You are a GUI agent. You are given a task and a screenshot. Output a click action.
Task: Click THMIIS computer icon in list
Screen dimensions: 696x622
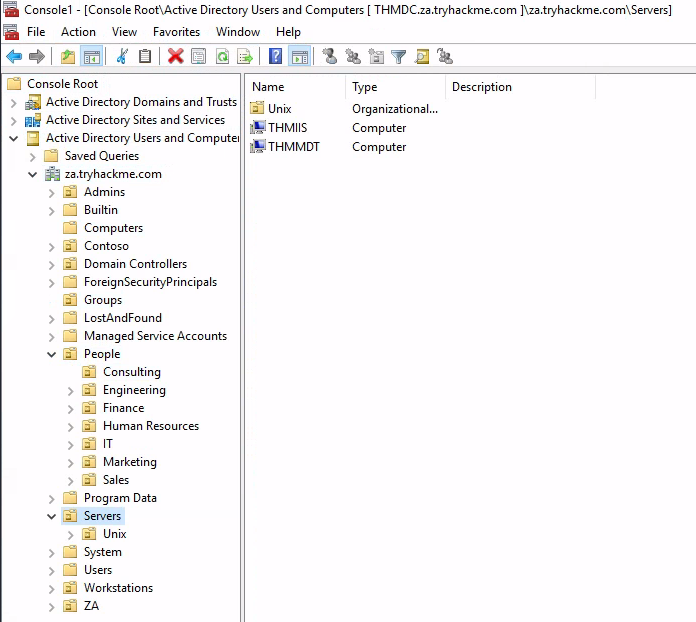click(x=257, y=127)
